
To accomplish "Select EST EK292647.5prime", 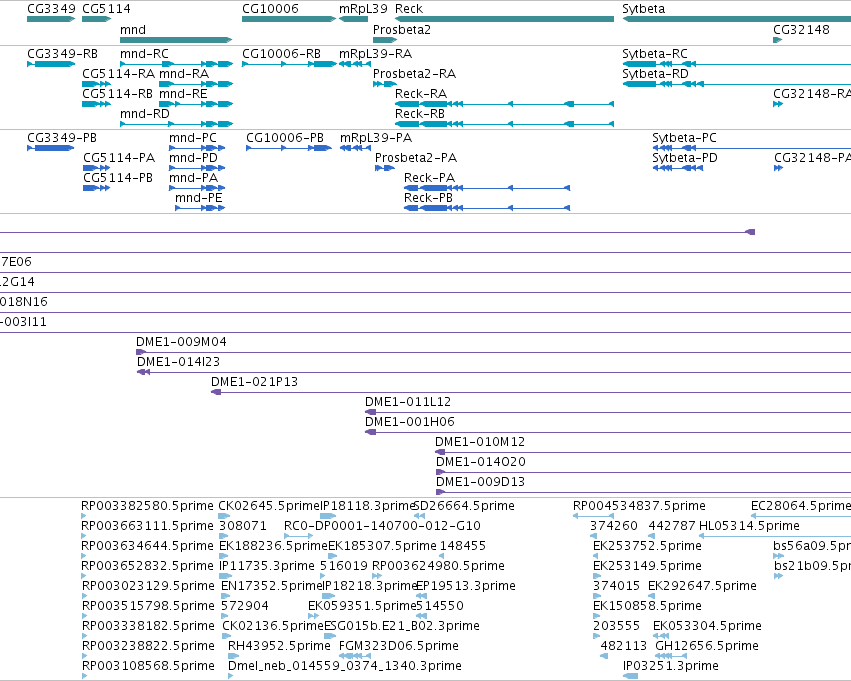I will [702, 586].
